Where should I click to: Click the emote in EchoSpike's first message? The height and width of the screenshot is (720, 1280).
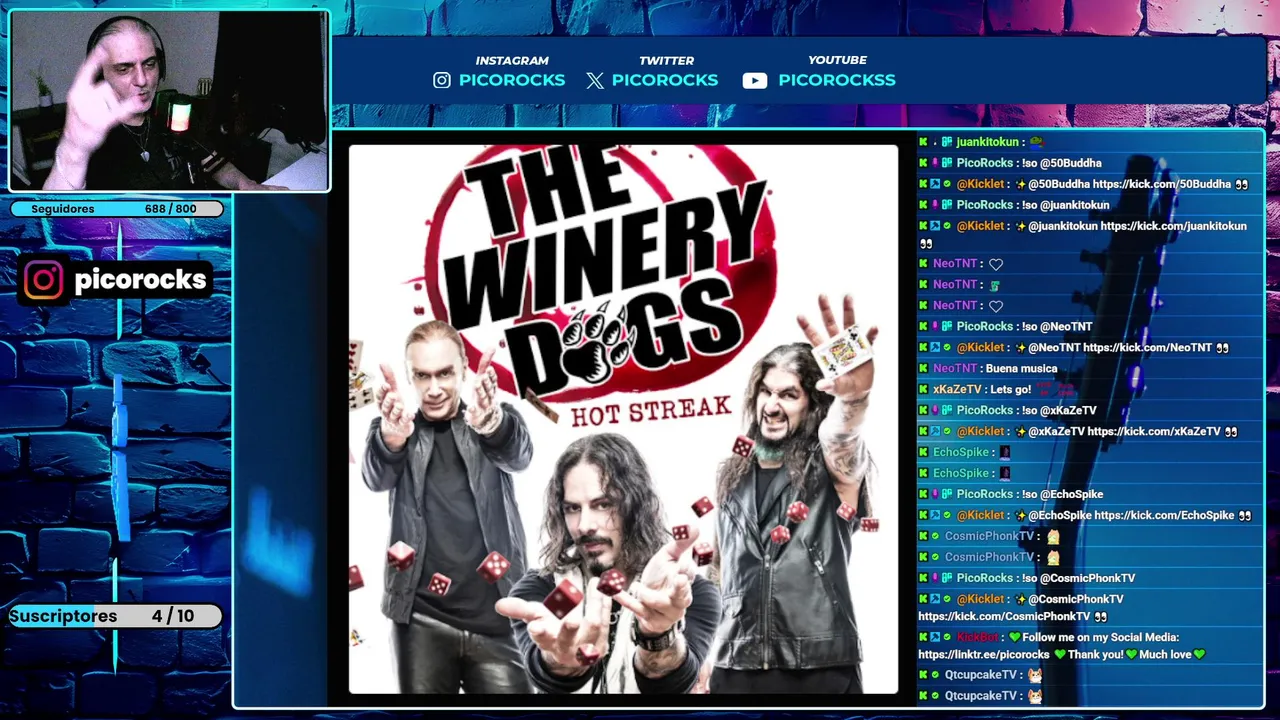click(1005, 452)
